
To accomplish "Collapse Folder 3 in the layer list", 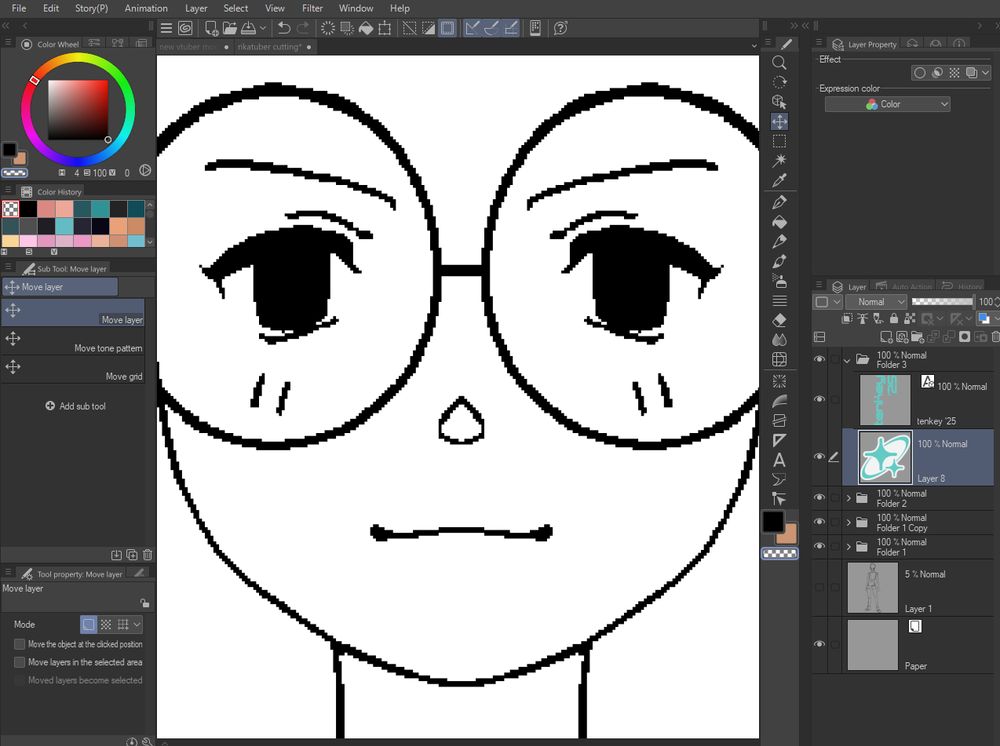I will tap(847, 360).
